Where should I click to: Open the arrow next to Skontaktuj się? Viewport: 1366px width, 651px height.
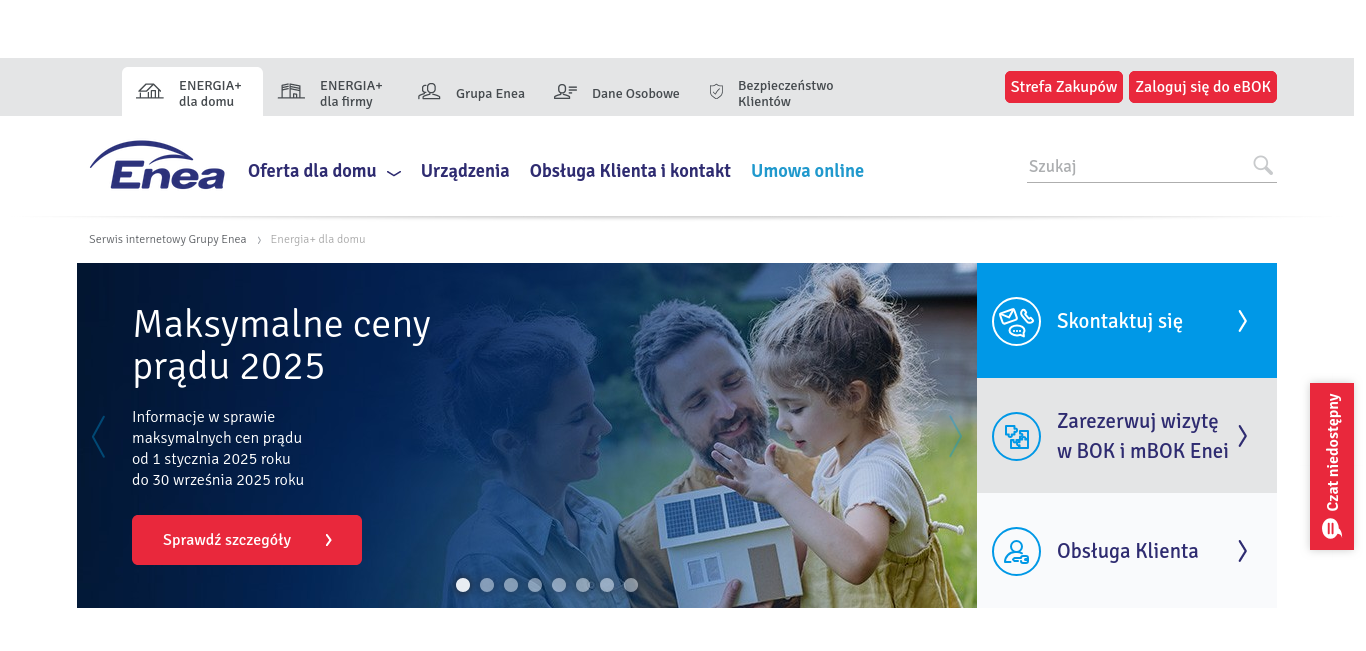pos(1242,321)
